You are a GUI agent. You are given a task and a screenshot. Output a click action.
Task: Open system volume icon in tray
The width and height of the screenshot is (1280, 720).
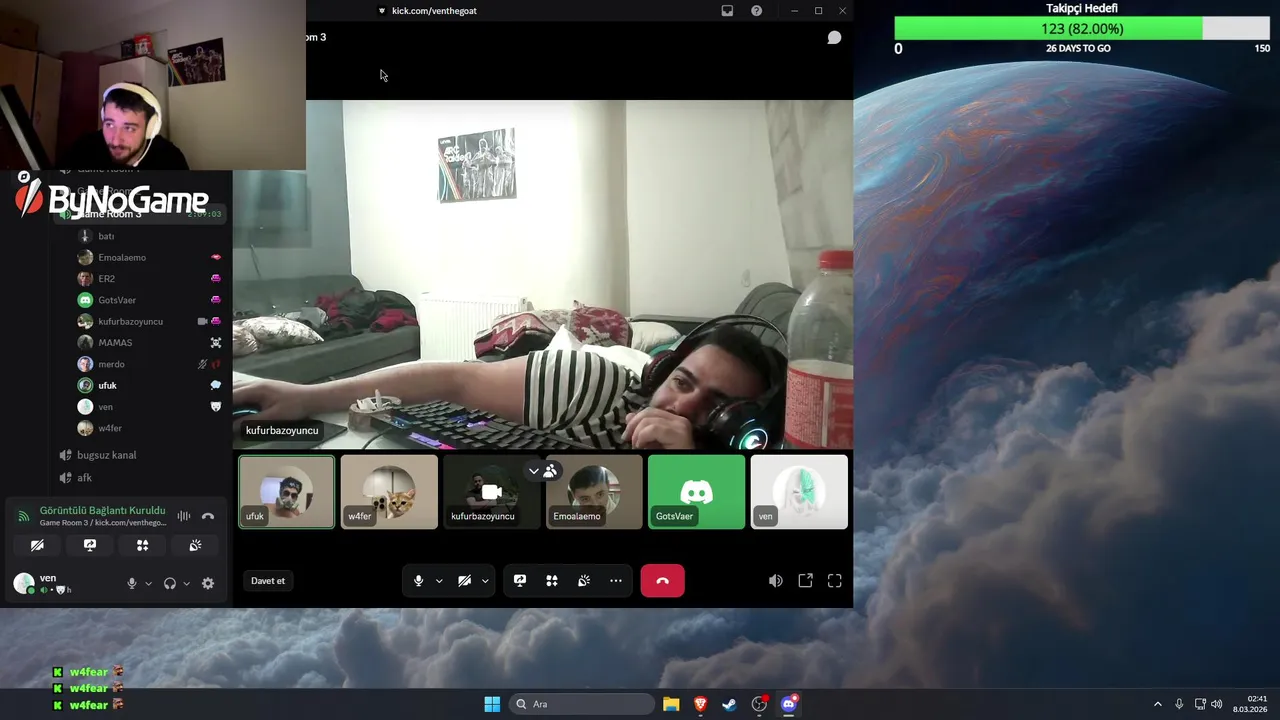1217,704
